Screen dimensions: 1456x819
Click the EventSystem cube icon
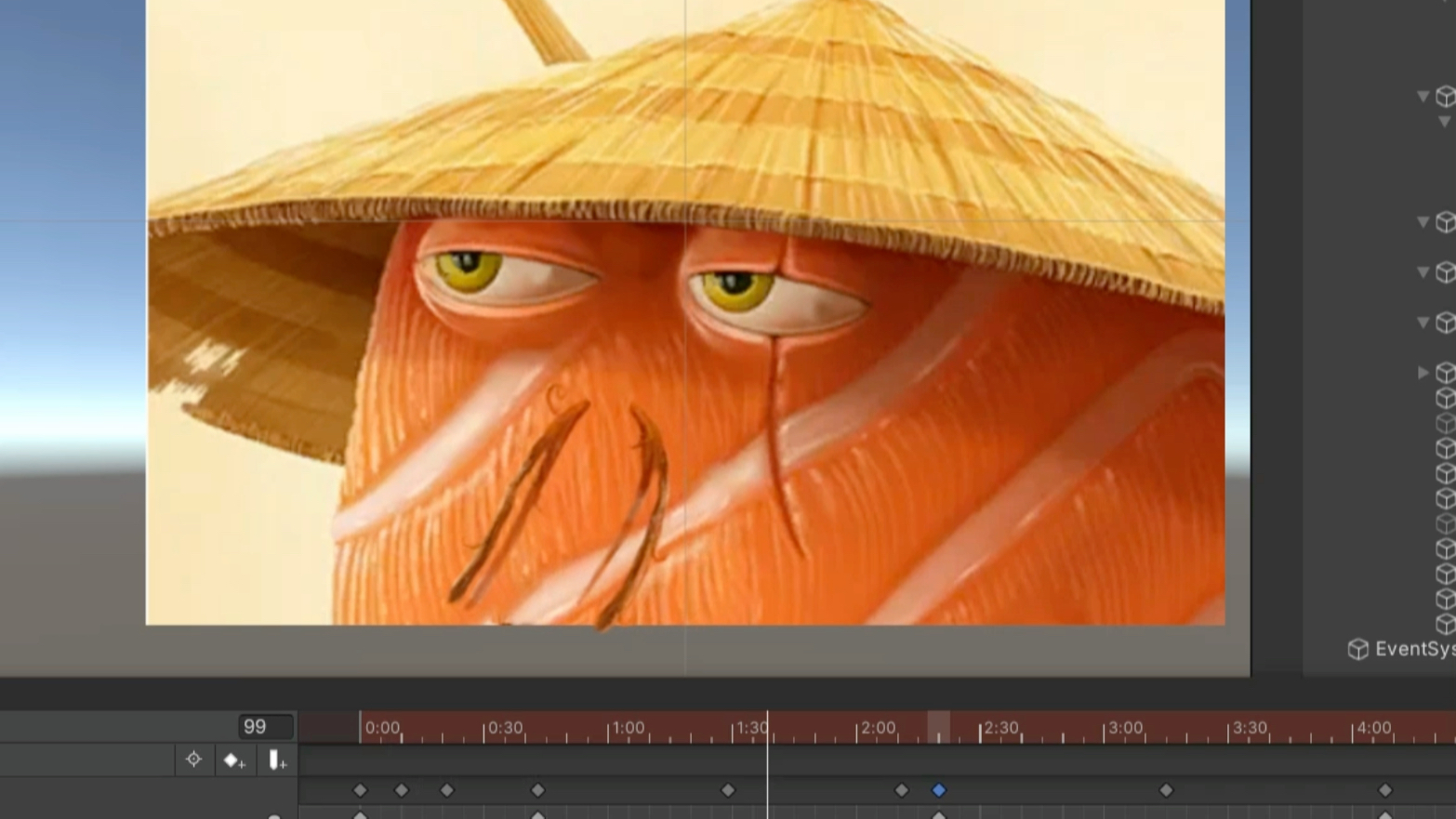(x=1359, y=649)
